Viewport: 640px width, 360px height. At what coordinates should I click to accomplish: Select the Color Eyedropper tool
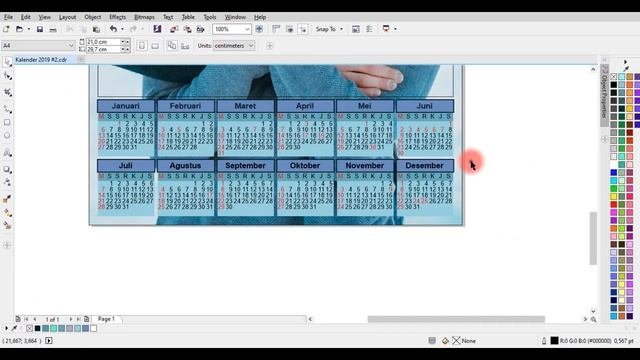point(7,199)
